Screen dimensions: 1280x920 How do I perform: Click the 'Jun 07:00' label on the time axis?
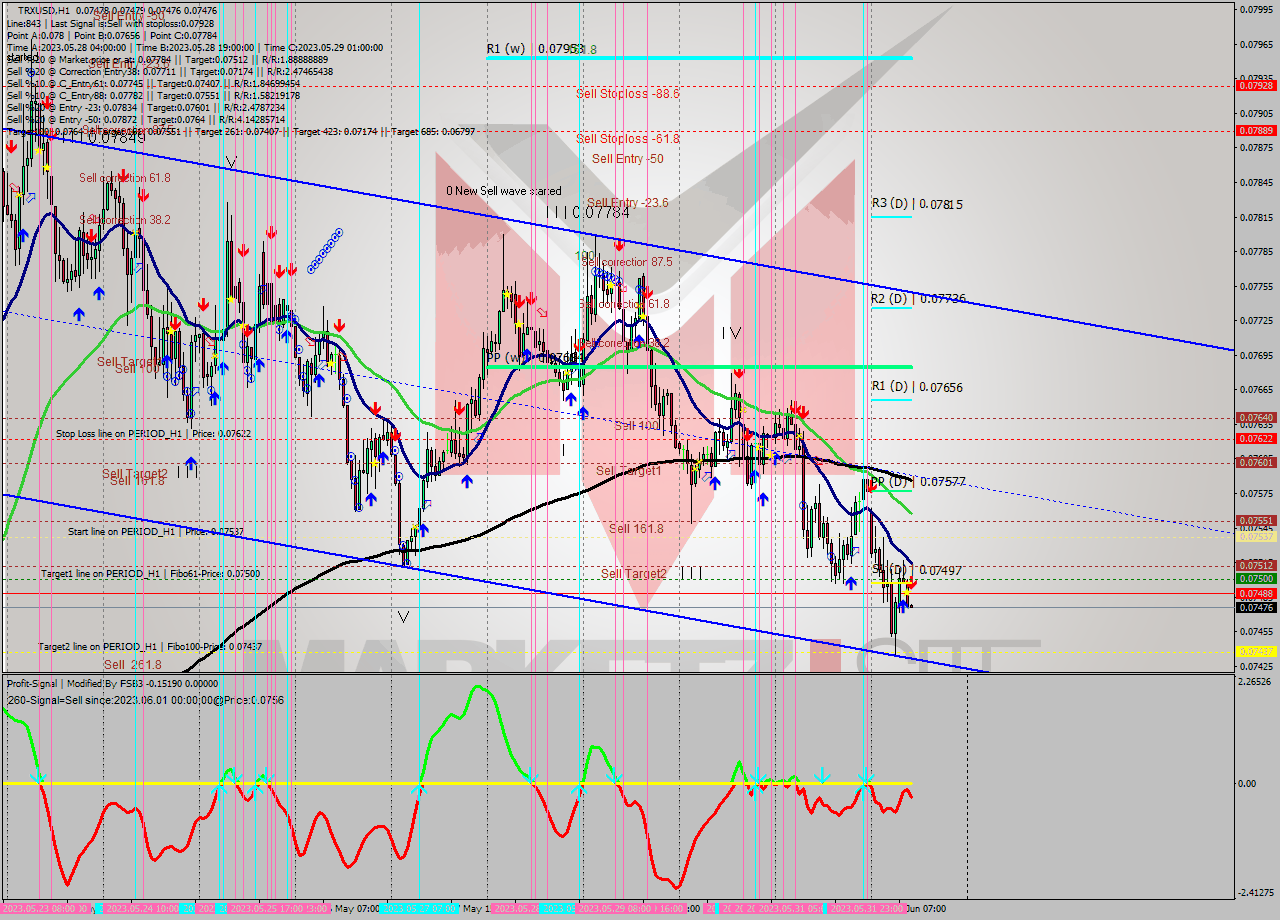925,909
